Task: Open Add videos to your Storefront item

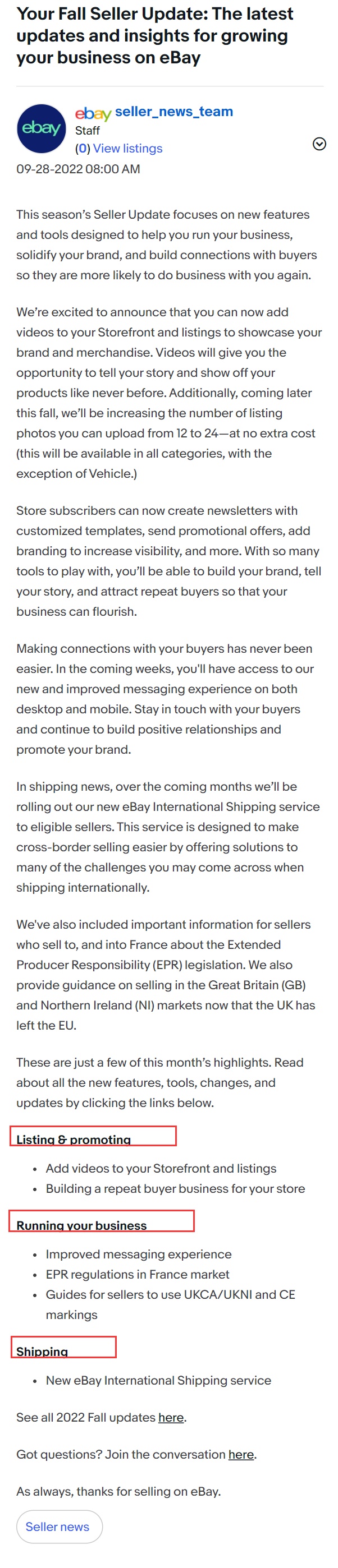Action: [x=161, y=1168]
